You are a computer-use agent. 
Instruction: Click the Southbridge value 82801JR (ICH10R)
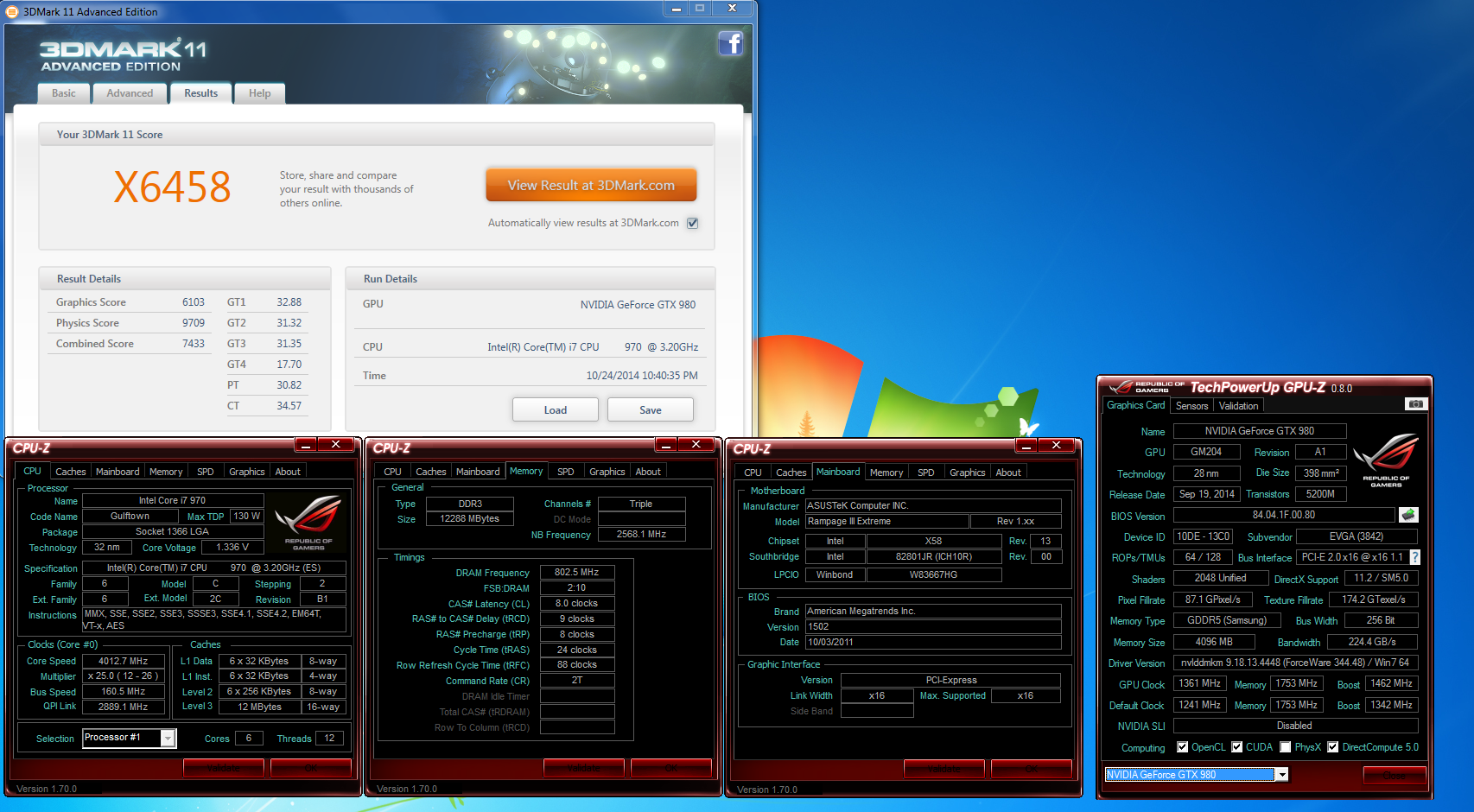[x=933, y=556]
